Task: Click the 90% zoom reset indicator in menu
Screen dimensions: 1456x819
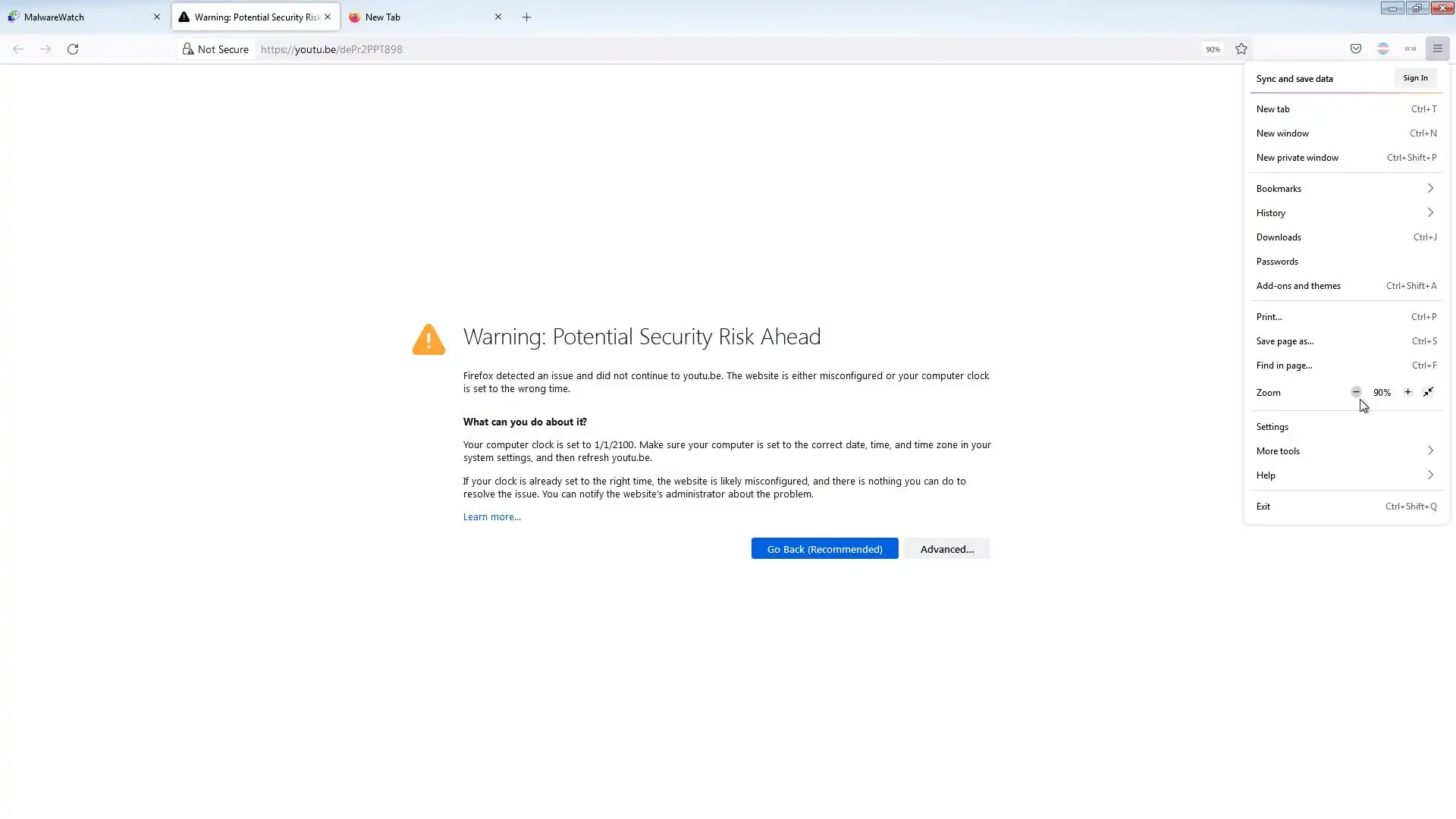Action: 1382,393
